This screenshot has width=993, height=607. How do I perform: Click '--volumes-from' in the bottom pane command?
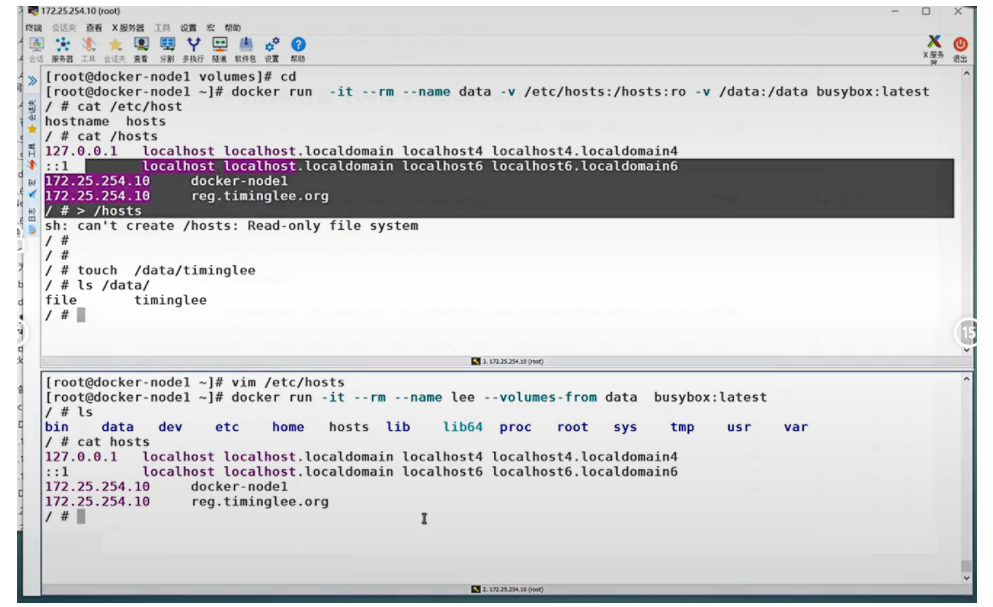click(540, 397)
